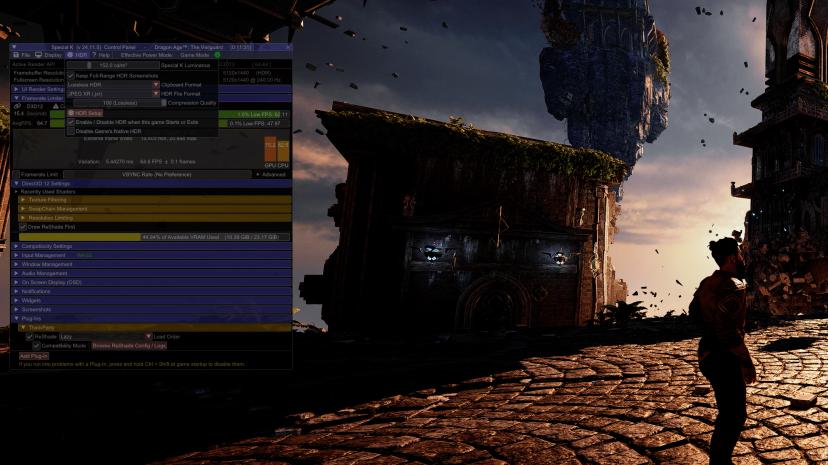Enable Disable Game's Native HDR checkbox
Image resolution: width=828 pixels, height=465 pixels.
[x=71, y=131]
